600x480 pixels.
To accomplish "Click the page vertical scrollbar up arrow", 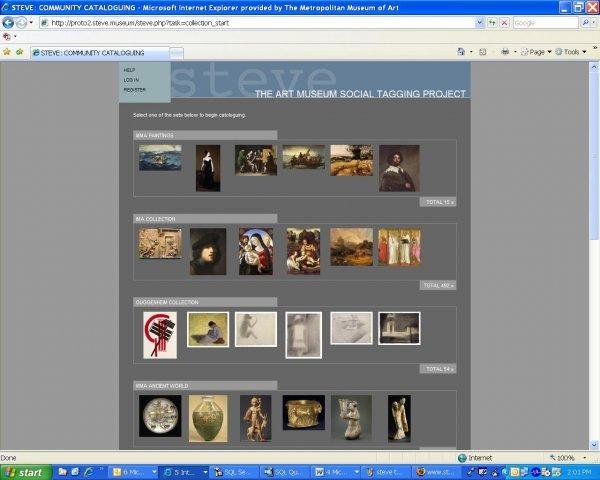I will (x=594, y=67).
